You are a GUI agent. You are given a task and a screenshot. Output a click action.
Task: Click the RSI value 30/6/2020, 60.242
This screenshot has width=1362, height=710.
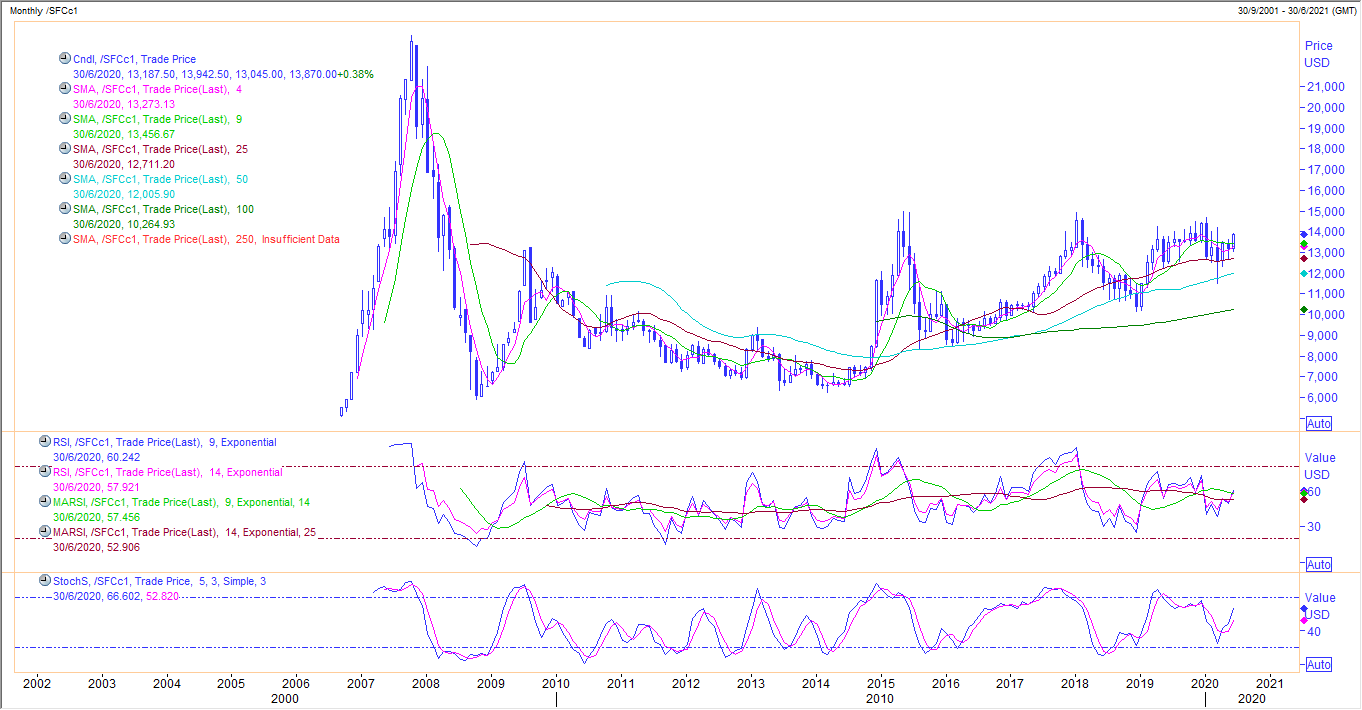tap(97, 457)
